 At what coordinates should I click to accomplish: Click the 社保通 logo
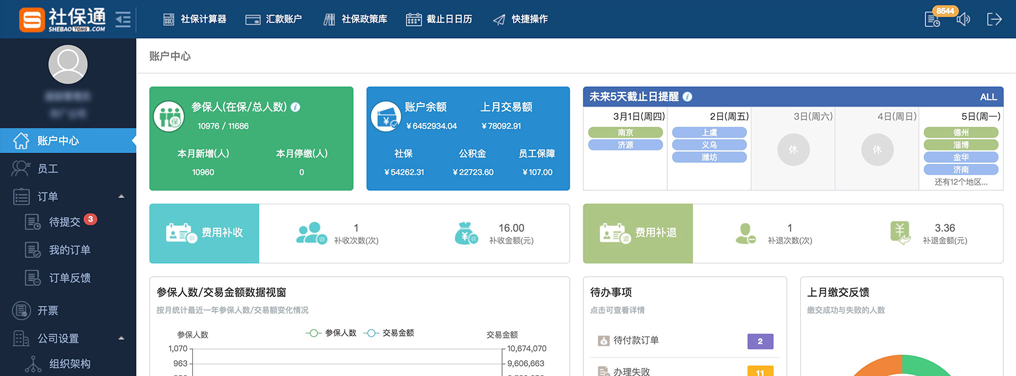tap(62, 19)
